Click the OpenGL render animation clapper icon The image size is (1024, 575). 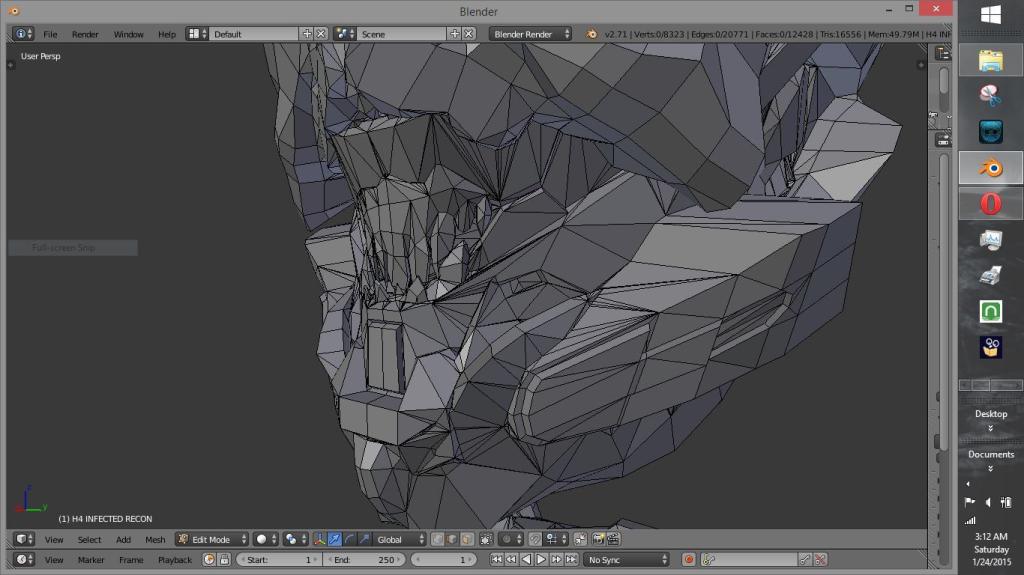(x=611, y=539)
